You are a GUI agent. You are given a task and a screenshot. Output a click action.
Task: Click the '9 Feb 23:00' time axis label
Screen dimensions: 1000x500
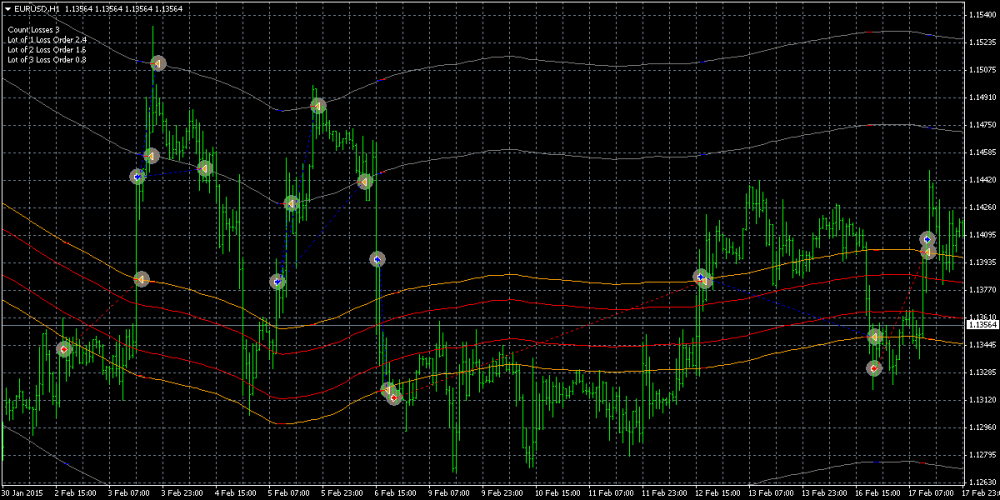(x=504, y=494)
